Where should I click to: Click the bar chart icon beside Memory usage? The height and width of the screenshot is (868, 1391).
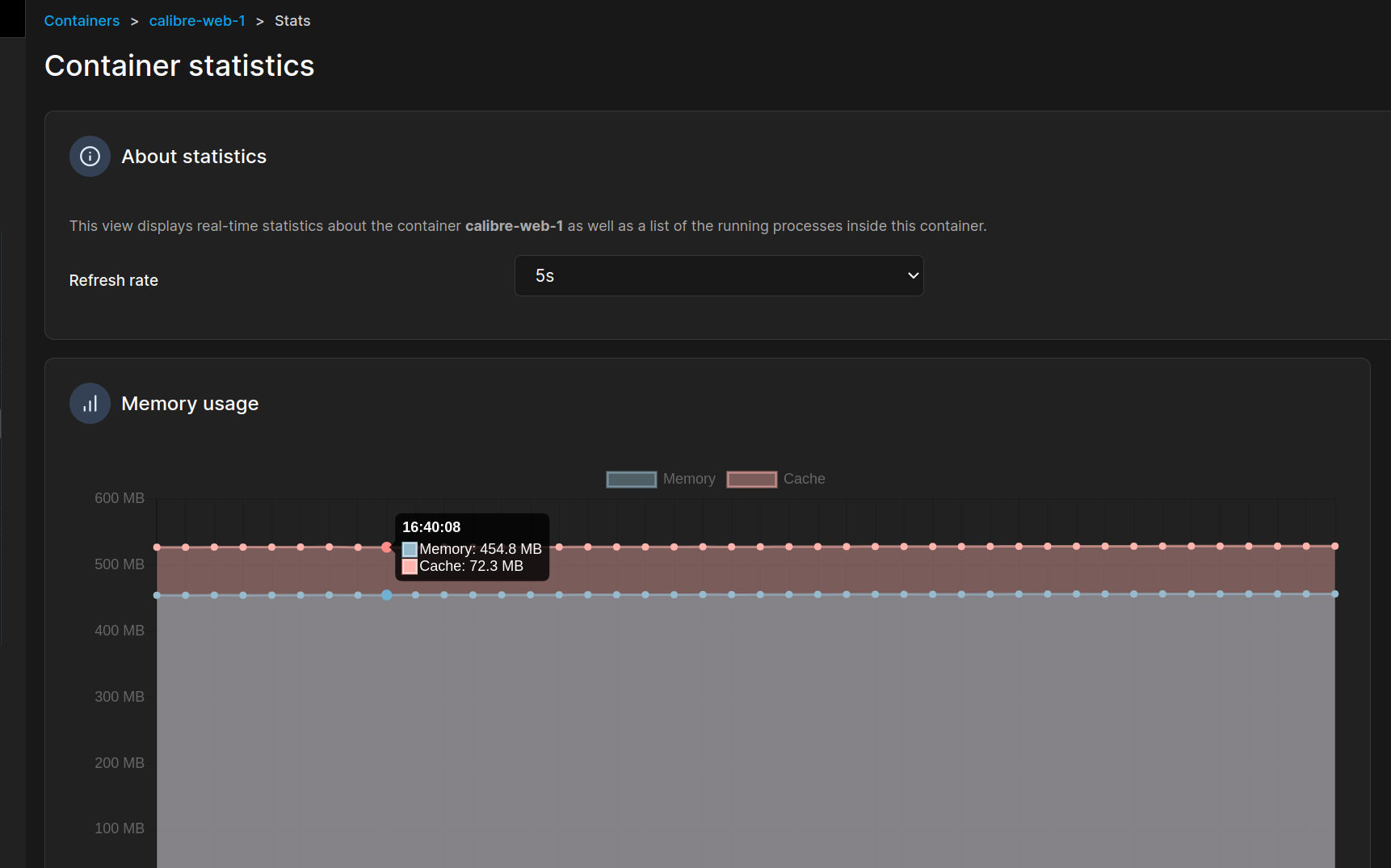(90, 404)
